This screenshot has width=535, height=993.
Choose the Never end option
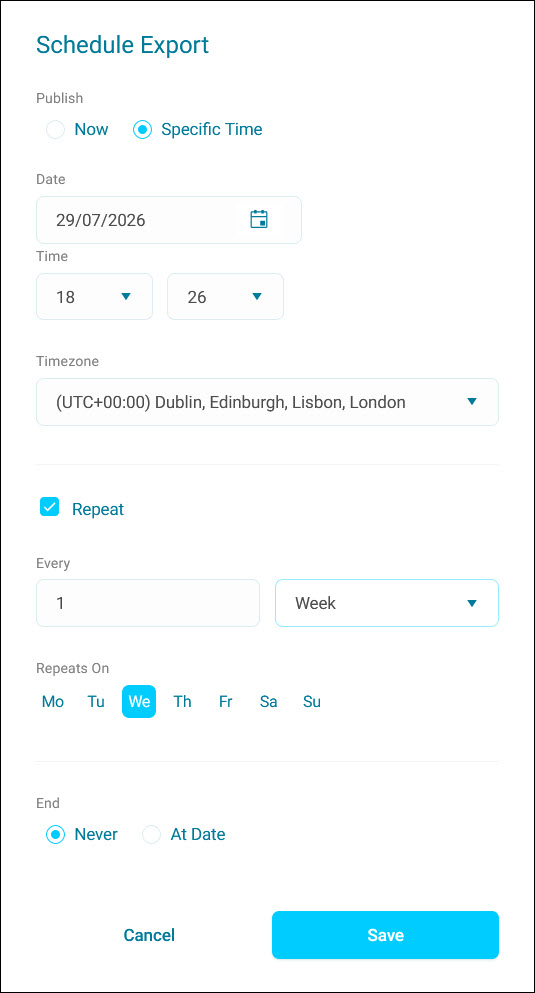coord(56,835)
